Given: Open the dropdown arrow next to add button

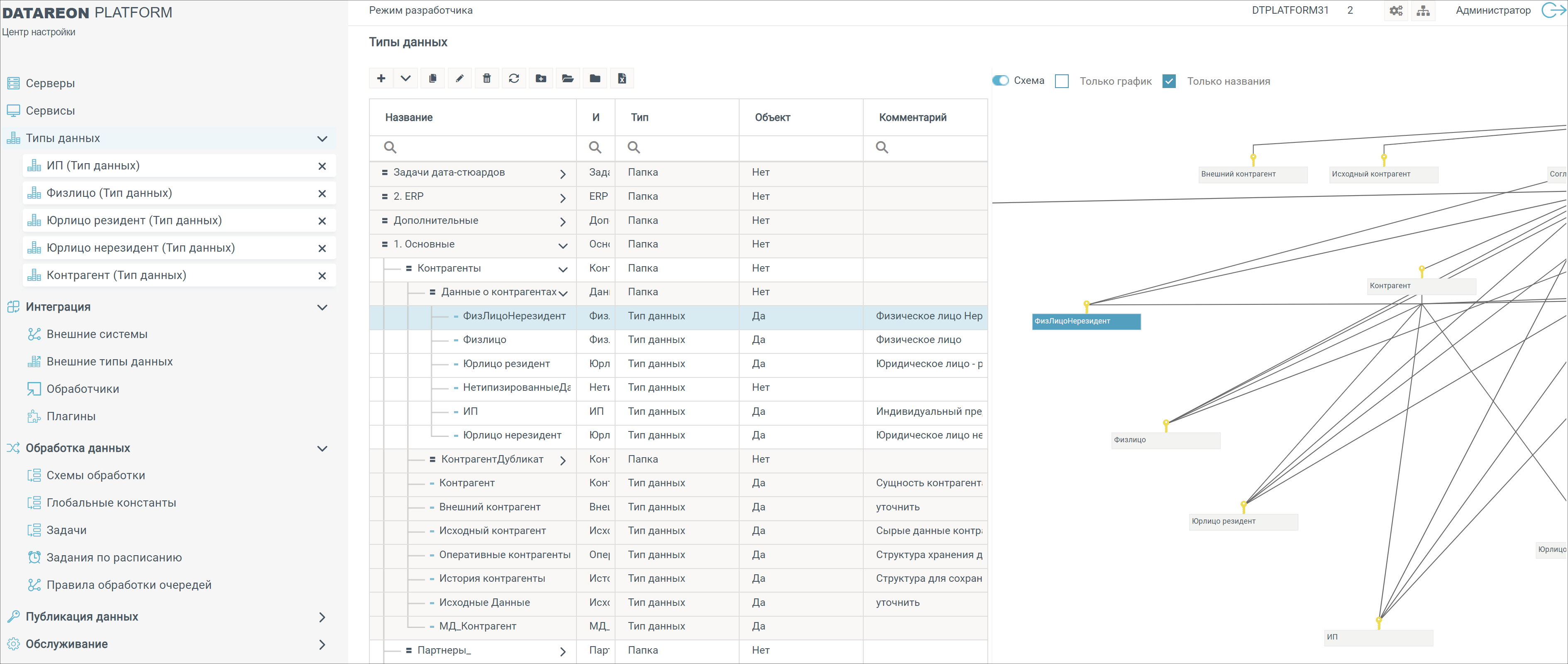Looking at the screenshot, I should coord(405,78).
